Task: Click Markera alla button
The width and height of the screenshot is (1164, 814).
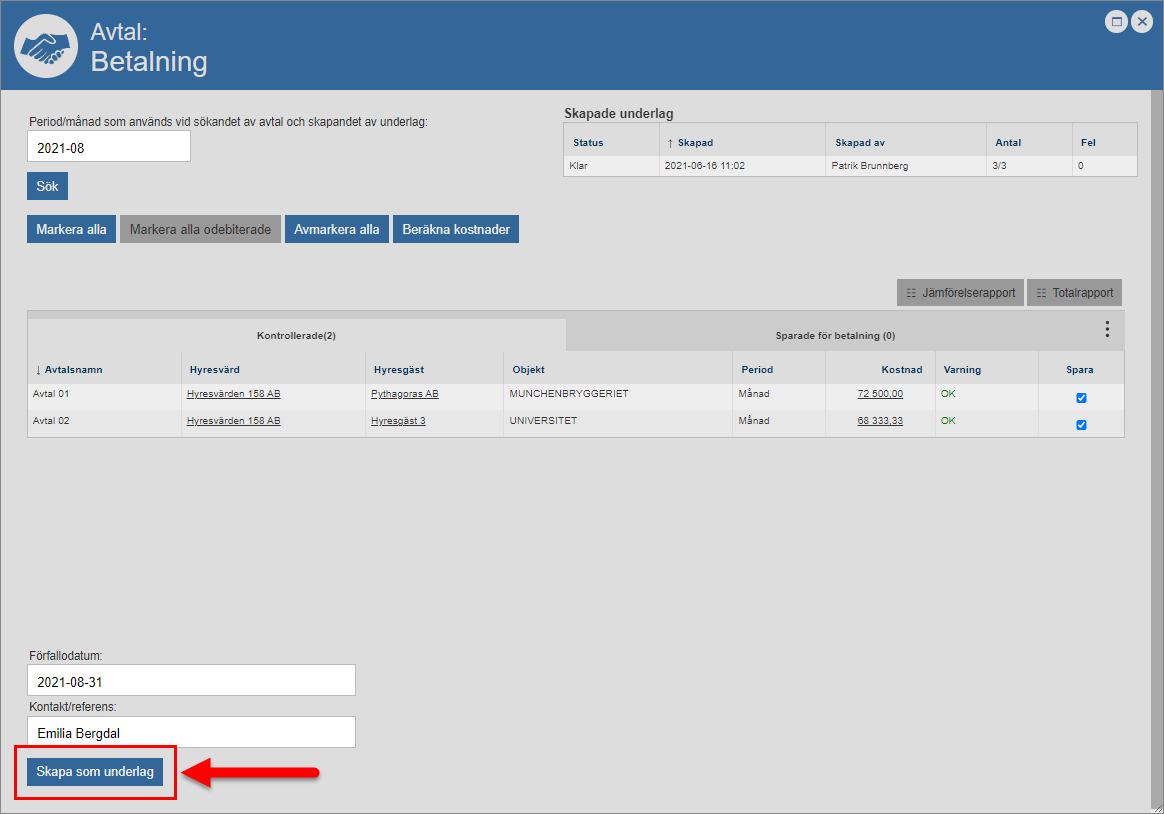Action: [71, 229]
